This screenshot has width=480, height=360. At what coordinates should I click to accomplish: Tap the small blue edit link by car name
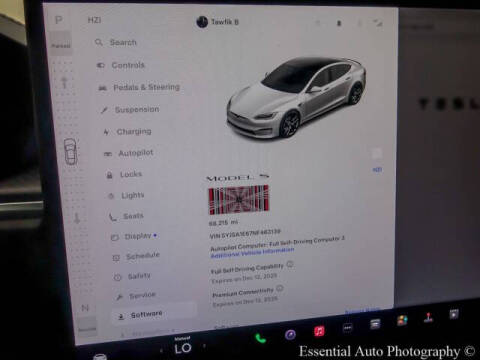377,170
